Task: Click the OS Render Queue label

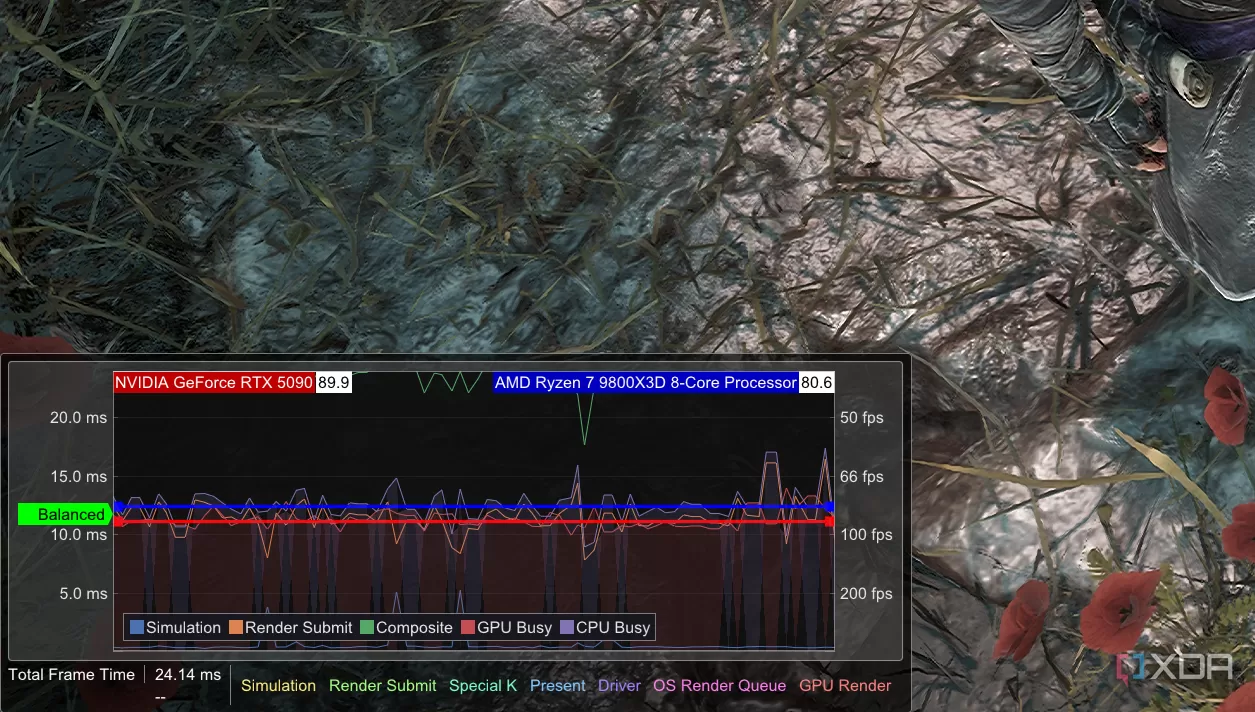Action: pos(719,685)
